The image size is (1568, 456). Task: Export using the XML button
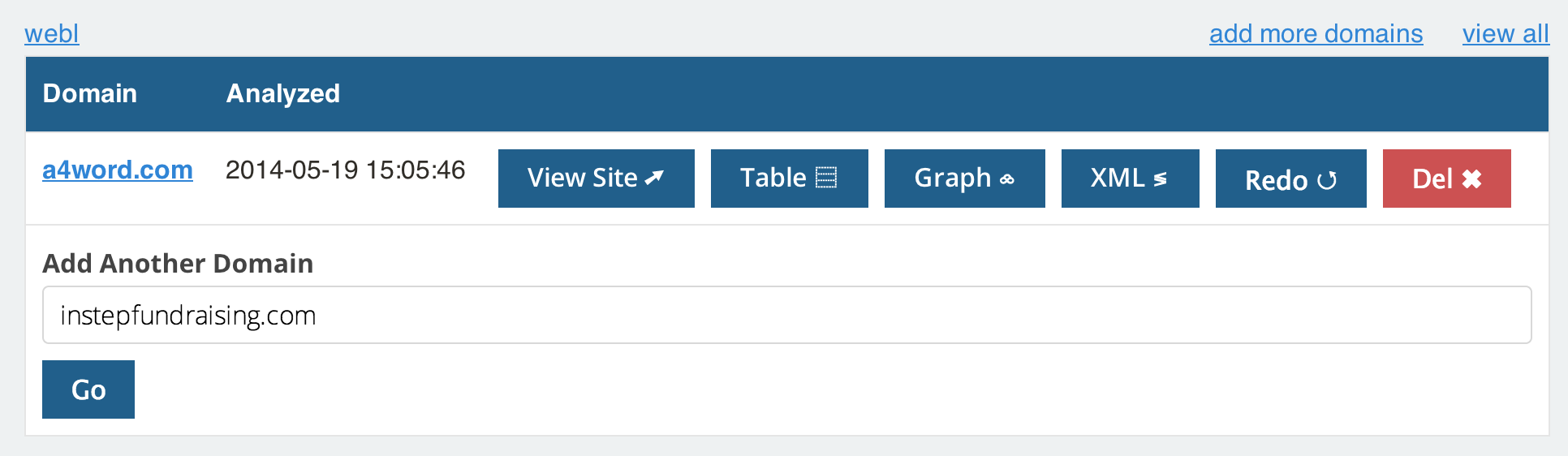1131,179
